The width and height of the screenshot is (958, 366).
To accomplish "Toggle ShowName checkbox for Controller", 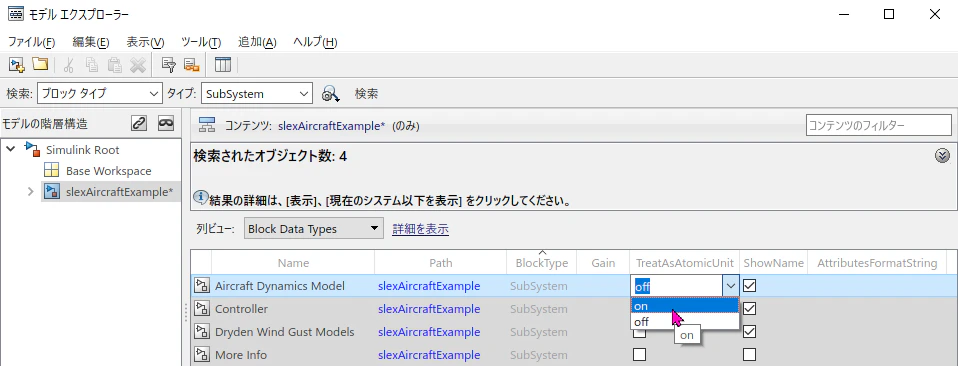I will [x=750, y=309].
